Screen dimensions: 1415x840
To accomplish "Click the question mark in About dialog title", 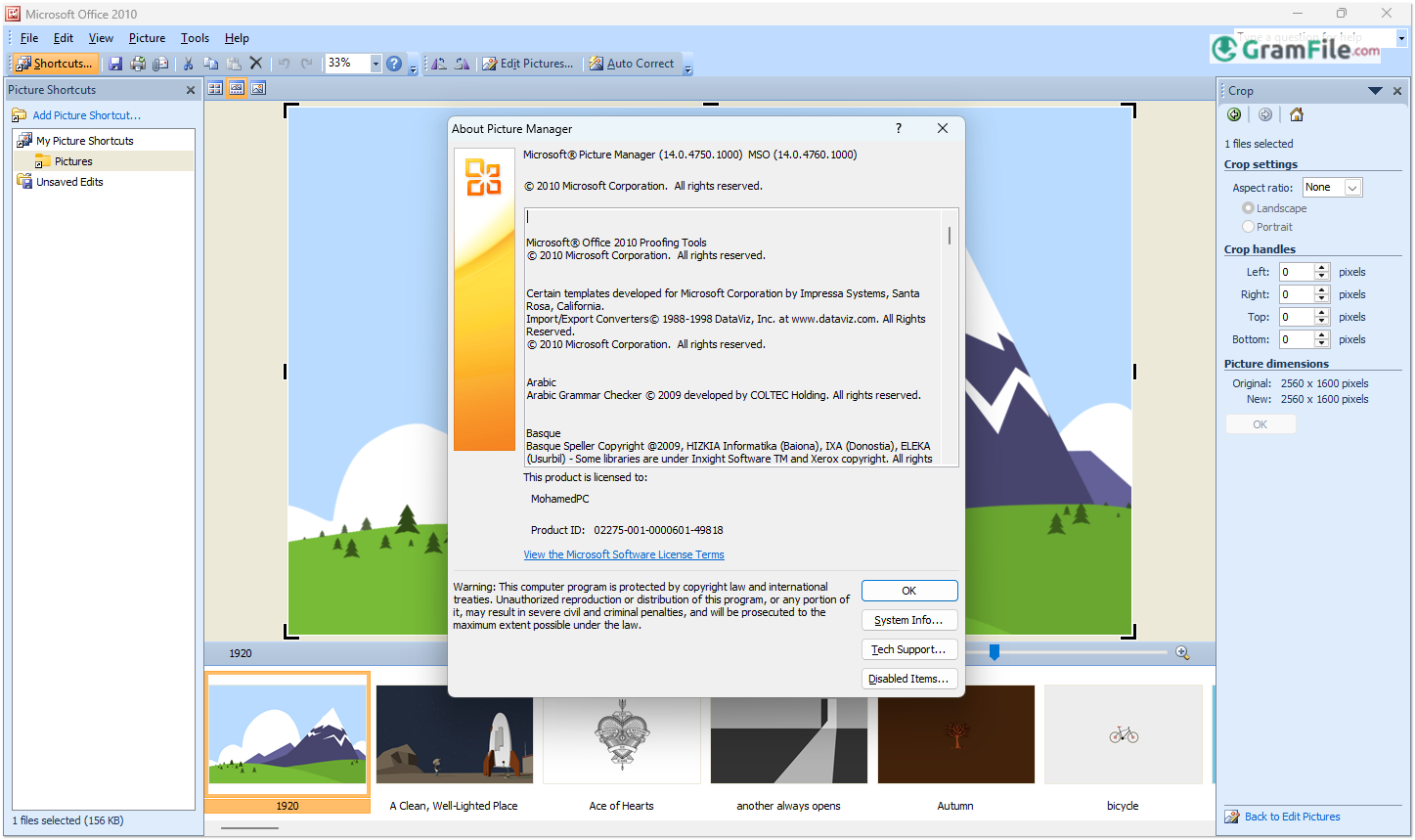I will [x=899, y=128].
